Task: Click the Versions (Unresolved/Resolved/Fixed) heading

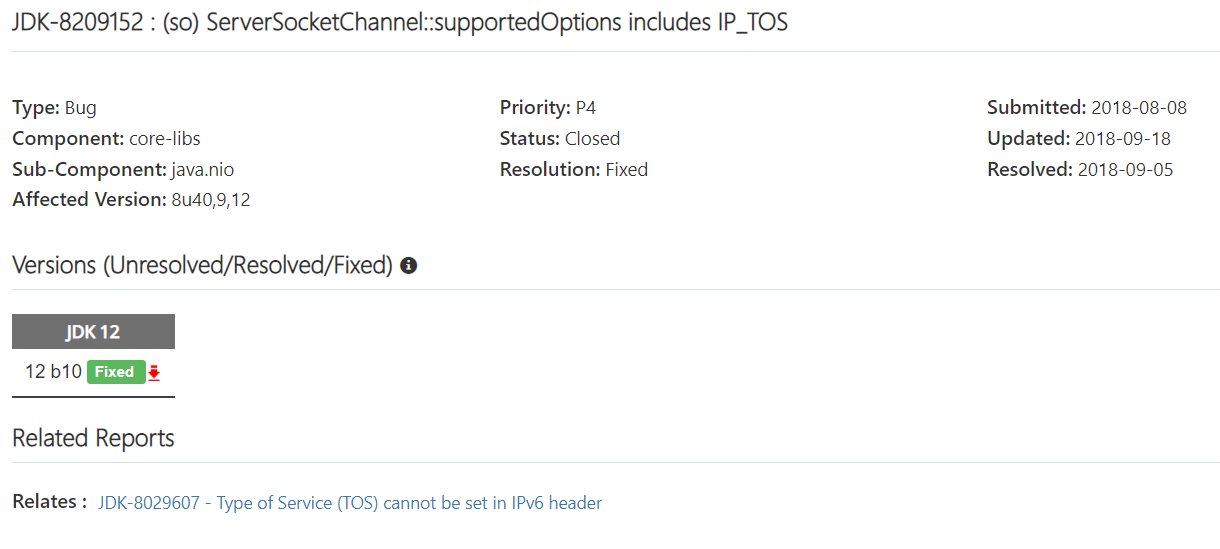Action: (202, 265)
